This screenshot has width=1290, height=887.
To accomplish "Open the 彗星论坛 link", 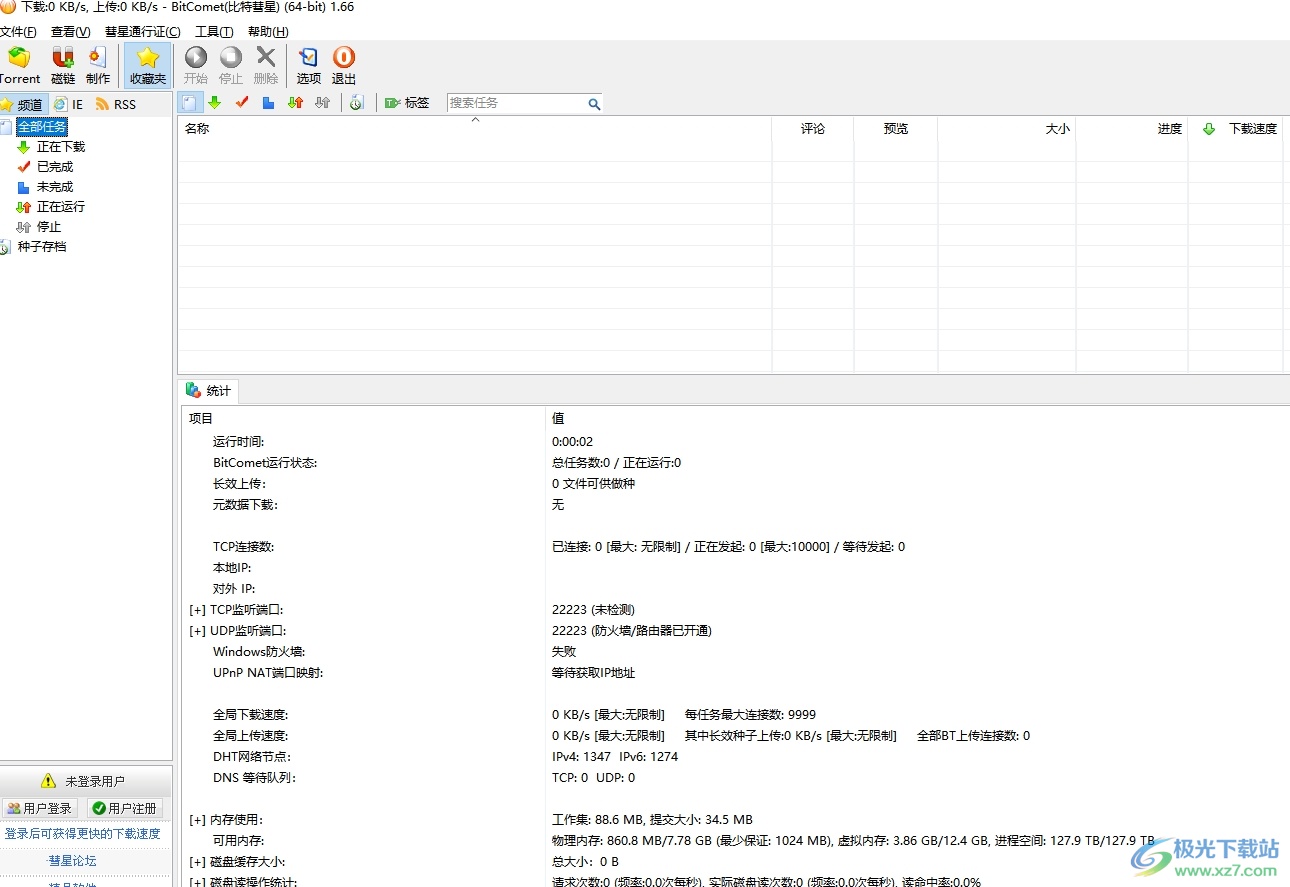I will [73, 861].
